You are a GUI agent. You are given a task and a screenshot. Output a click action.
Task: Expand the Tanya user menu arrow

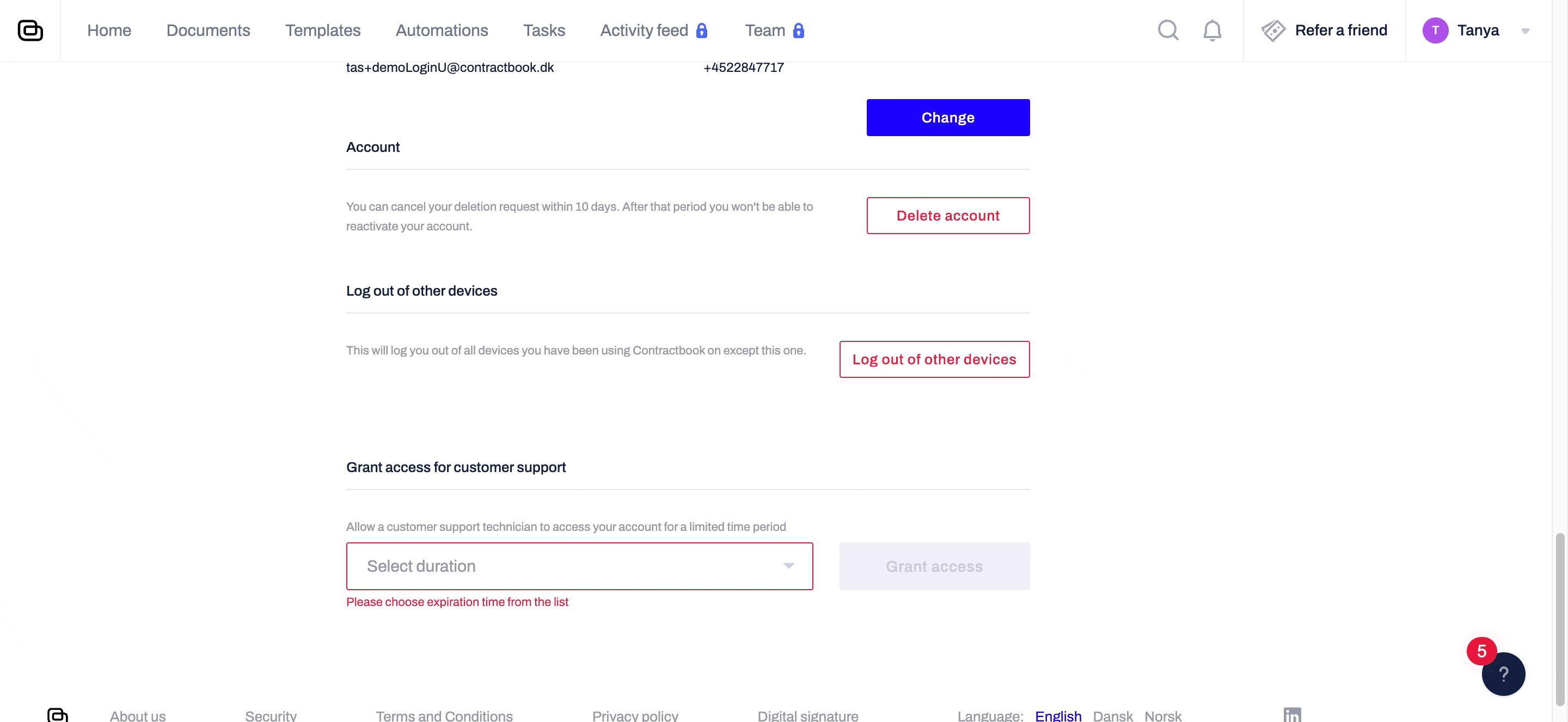click(1525, 31)
